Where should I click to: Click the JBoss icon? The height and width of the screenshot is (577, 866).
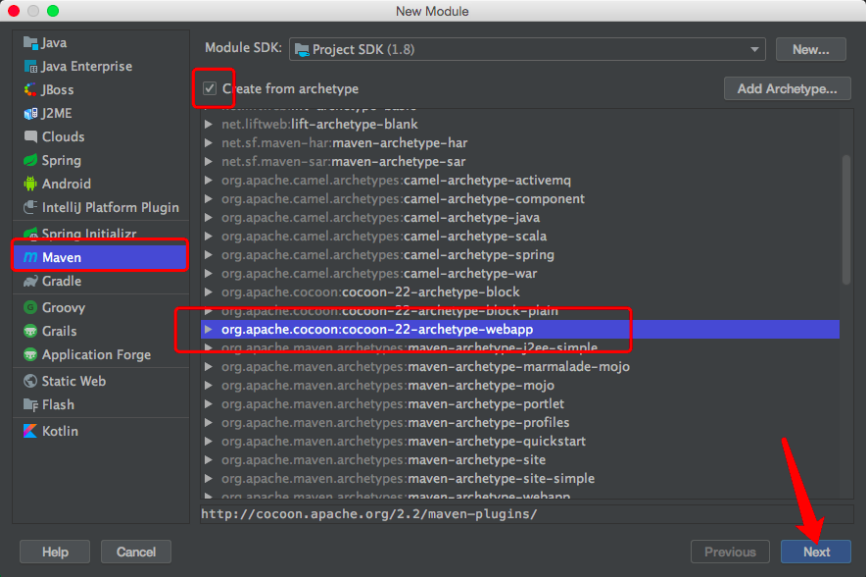pos(30,89)
